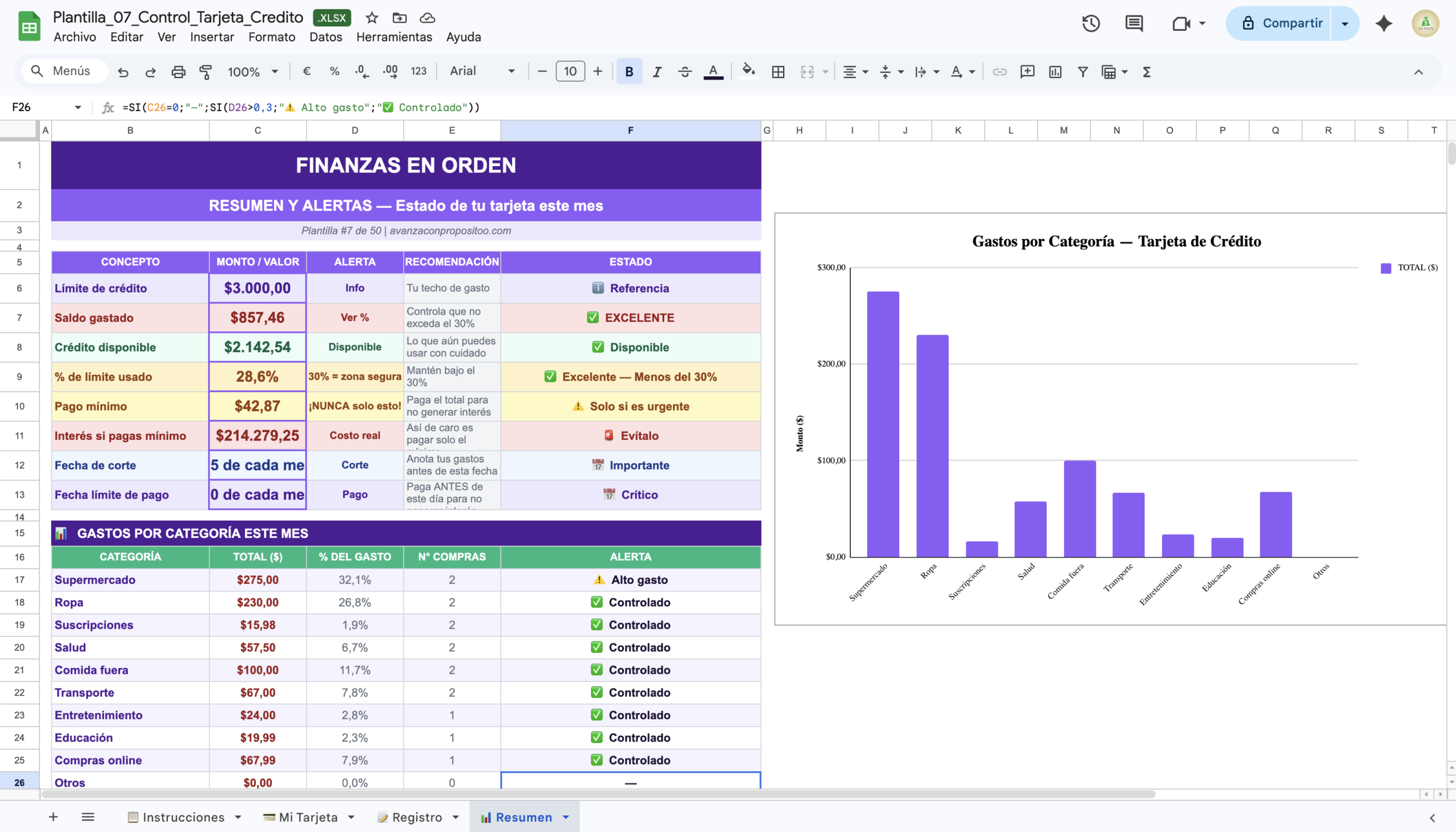Open the text color picker

(x=713, y=72)
